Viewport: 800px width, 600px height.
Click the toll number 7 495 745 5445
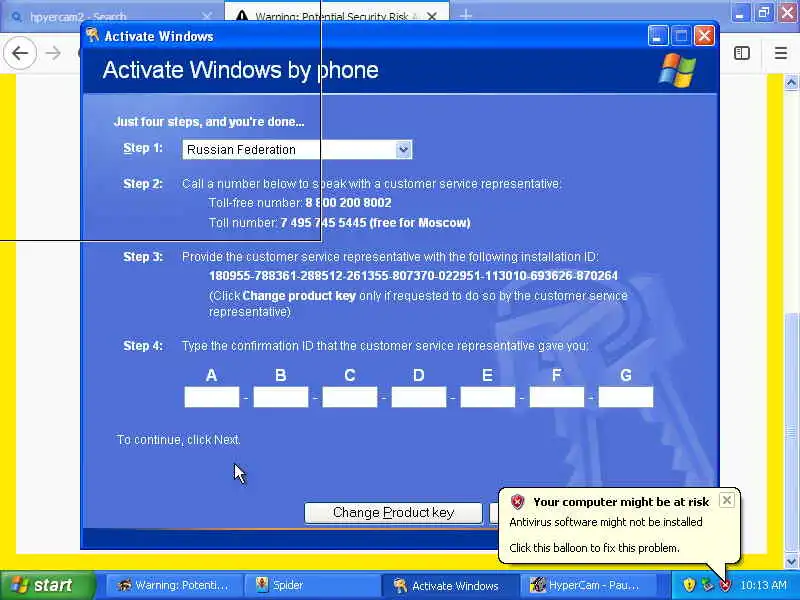(x=323, y=223)
